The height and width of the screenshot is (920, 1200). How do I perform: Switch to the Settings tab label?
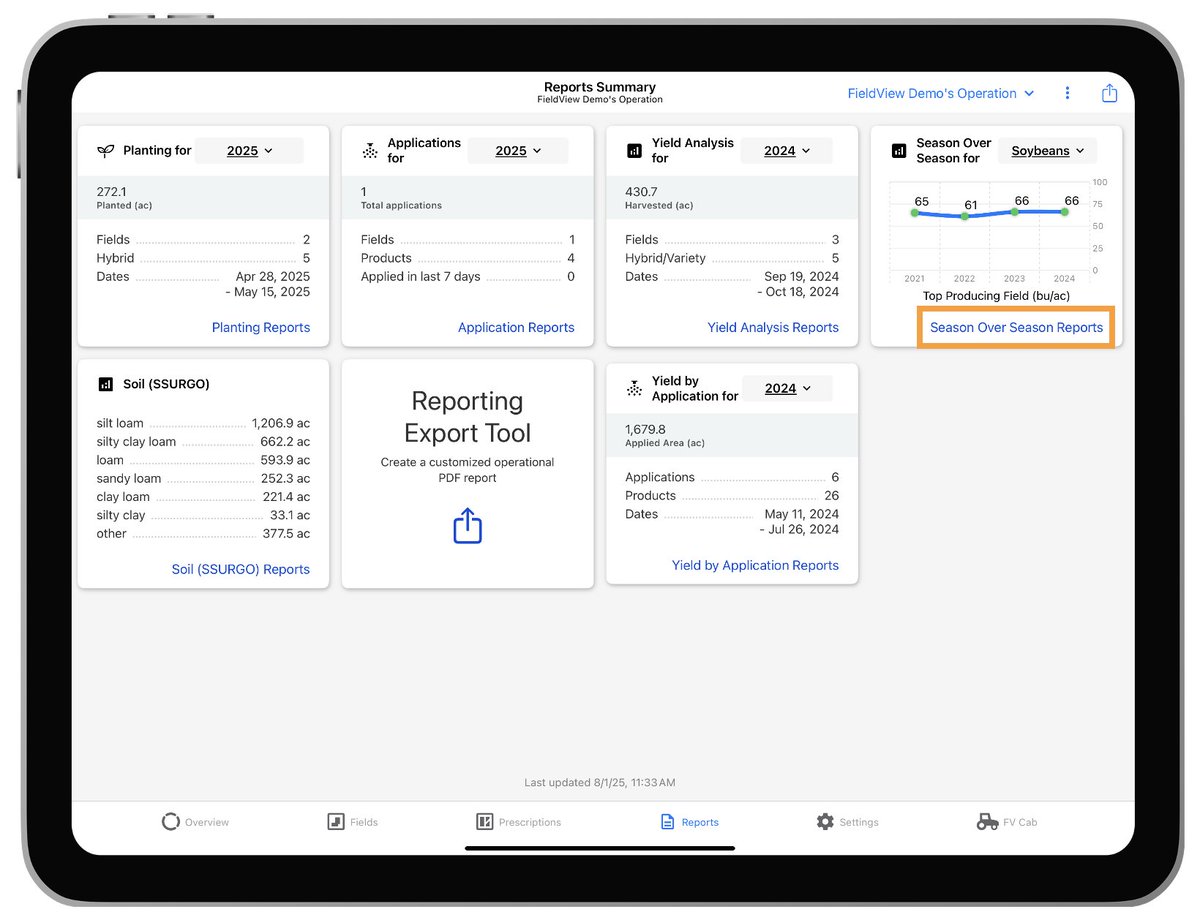click(859, 823)
